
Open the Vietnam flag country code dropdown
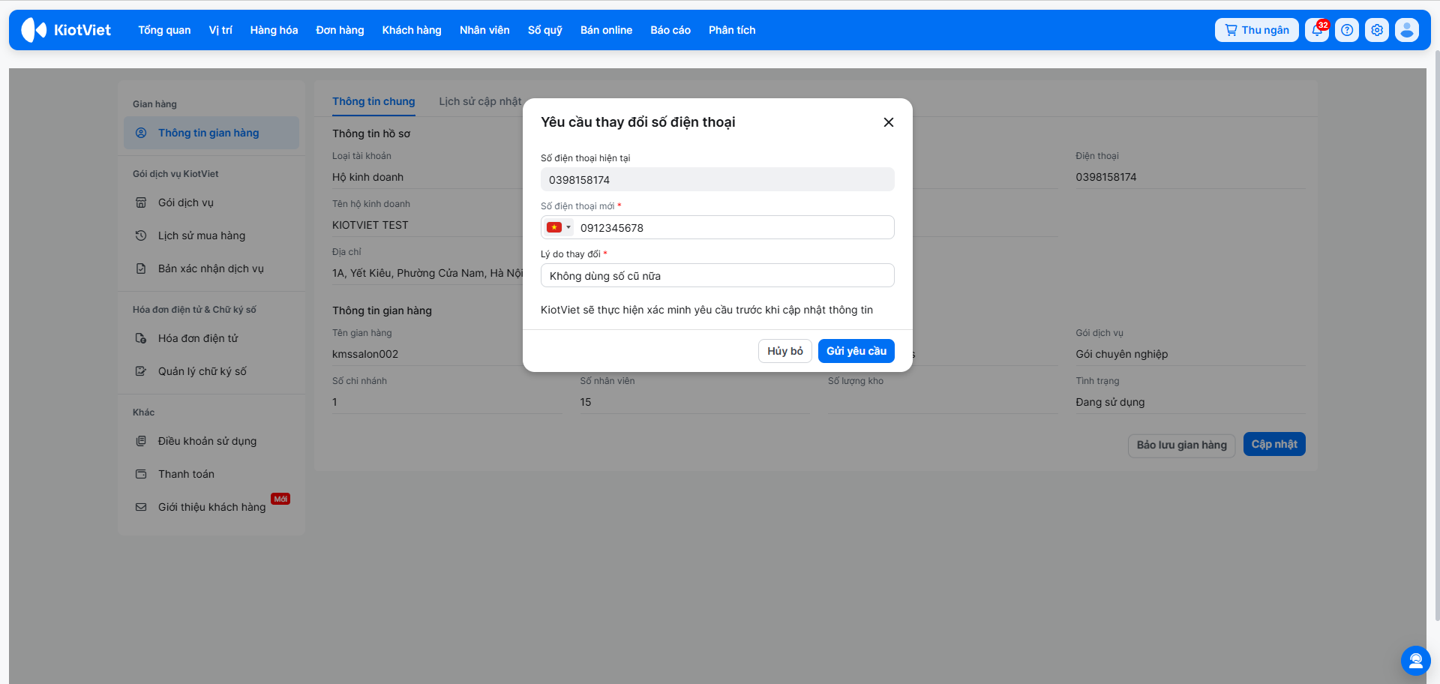point(559,227)
